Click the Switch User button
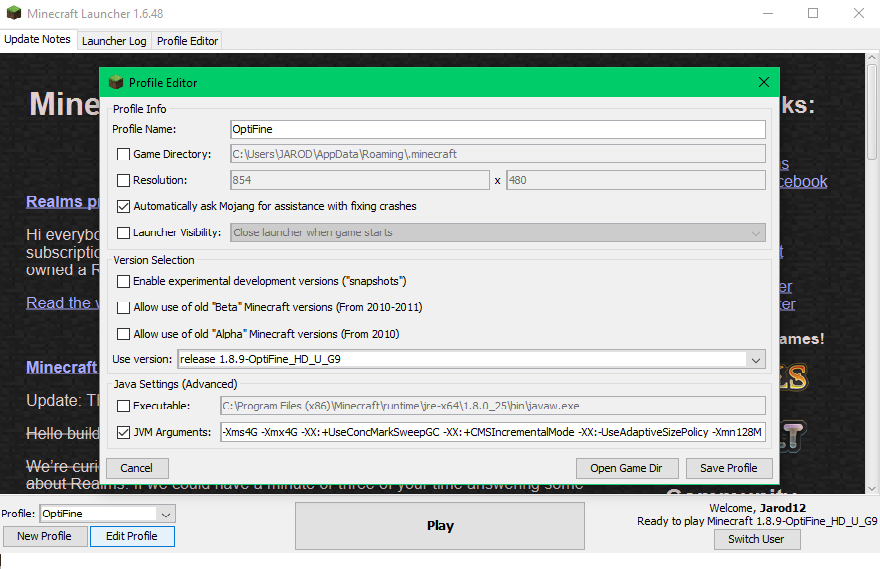880x569 pixels. click(756, 539)
